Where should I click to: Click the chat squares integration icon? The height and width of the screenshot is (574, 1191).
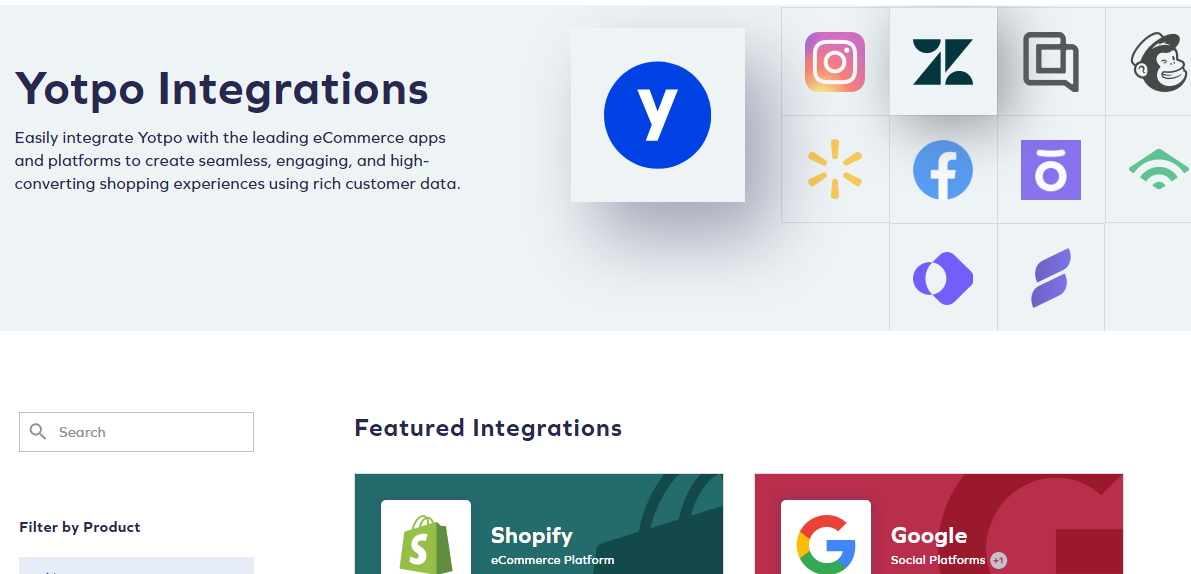coord(1050,62)
